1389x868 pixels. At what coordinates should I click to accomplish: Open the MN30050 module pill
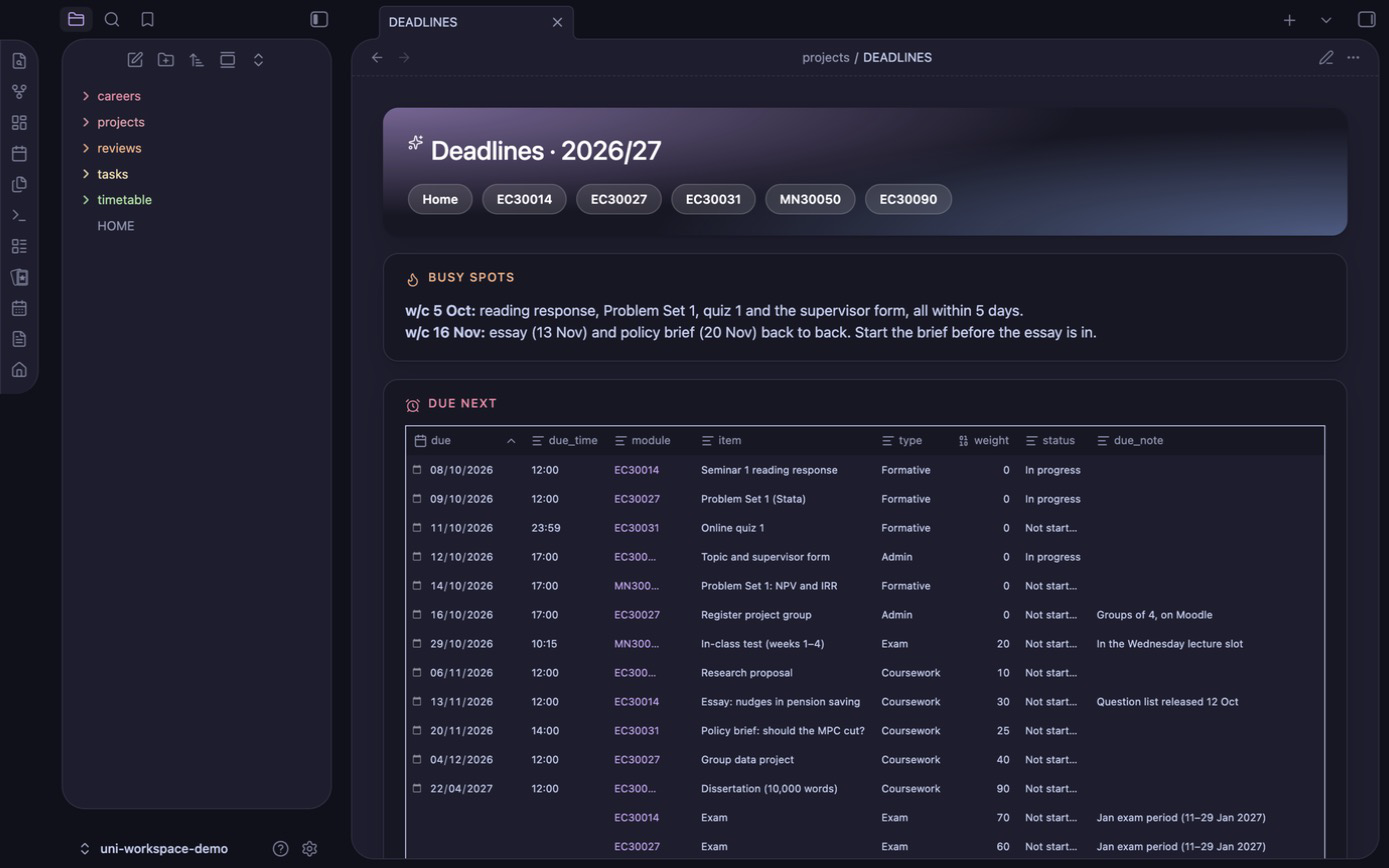[x=810, y=199]
